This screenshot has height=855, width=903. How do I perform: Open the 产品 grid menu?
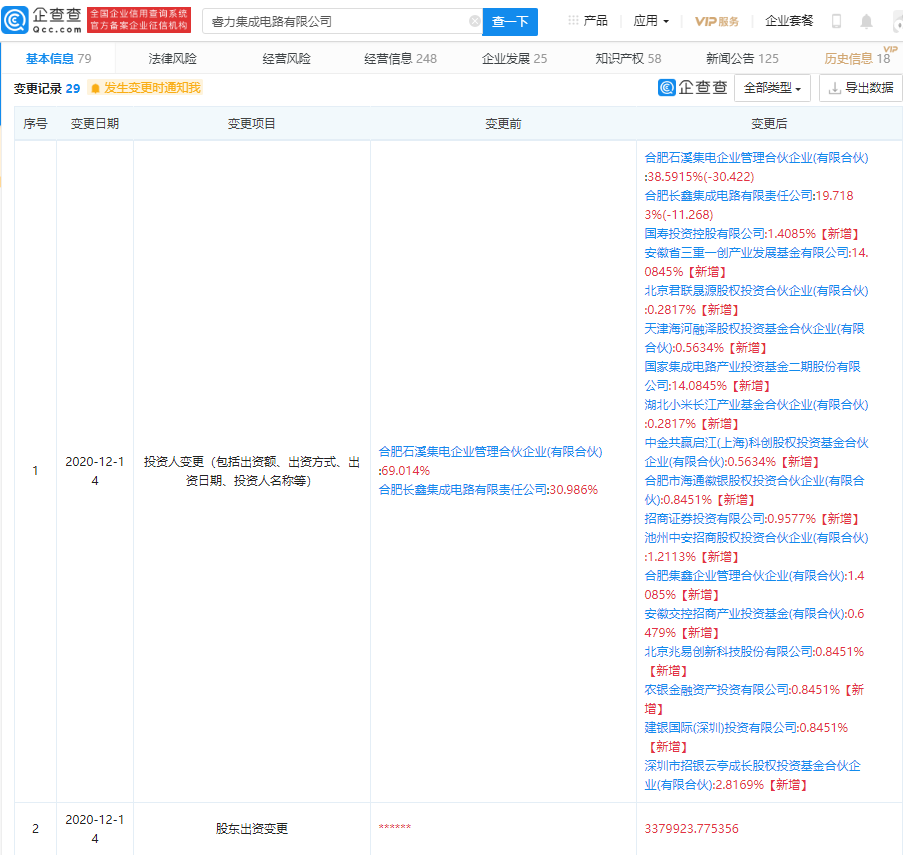pos(588,21)
